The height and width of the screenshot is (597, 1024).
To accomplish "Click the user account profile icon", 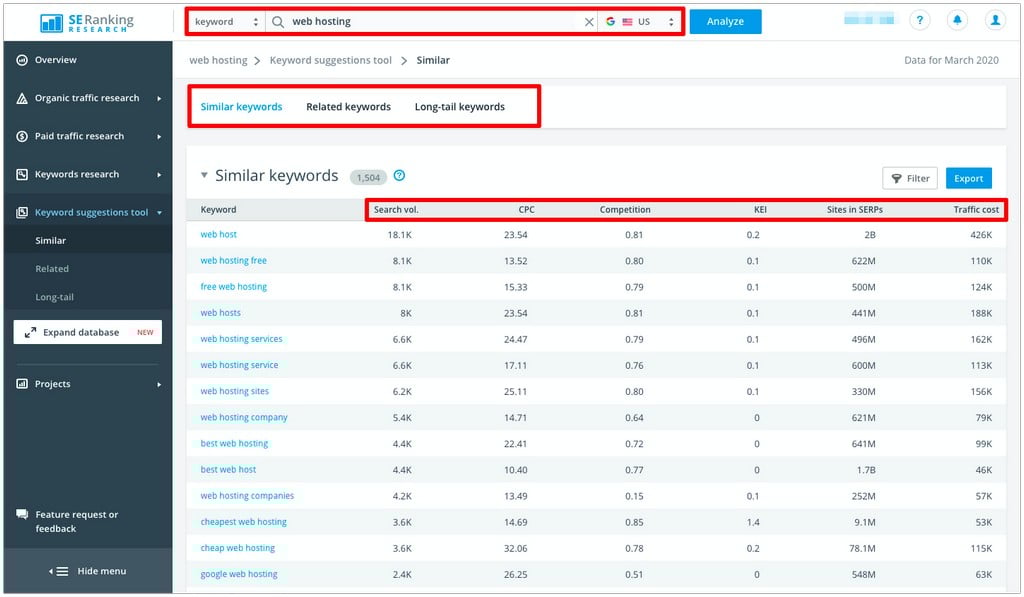I will (x=995, y=20).
